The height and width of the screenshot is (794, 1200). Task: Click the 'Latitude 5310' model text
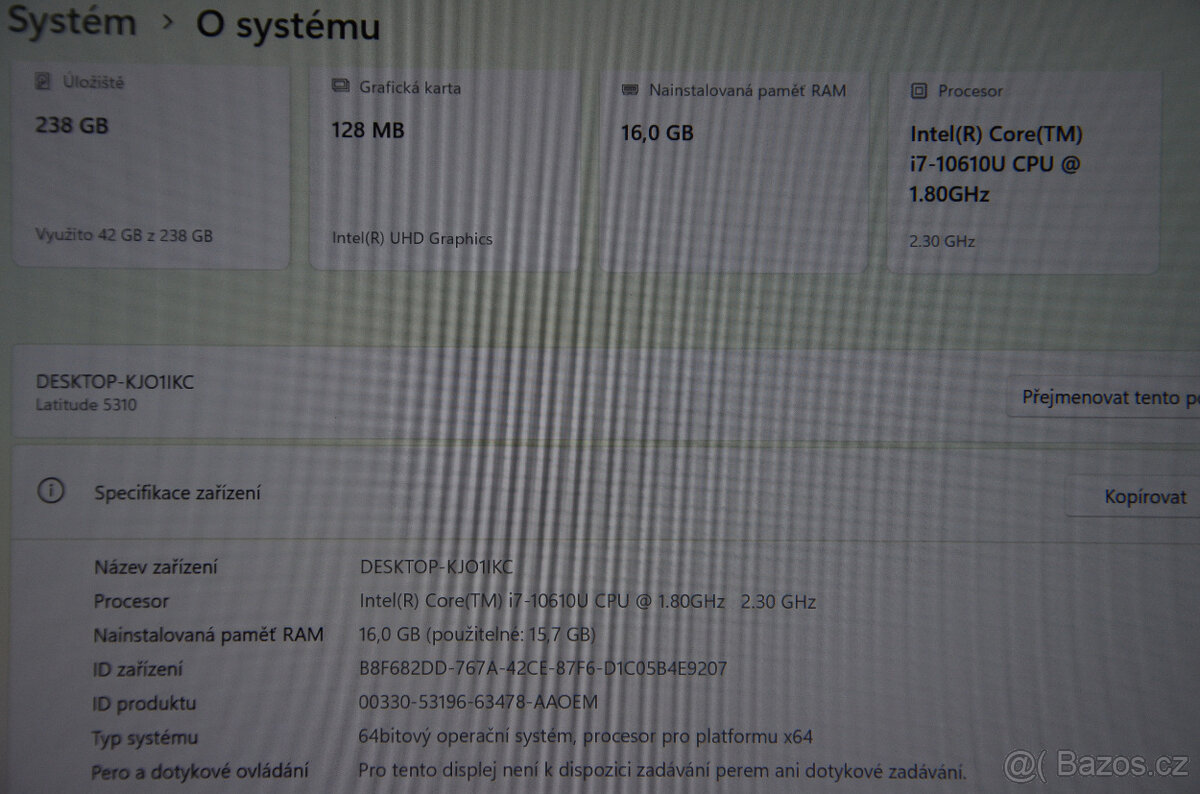[x=86, y=405]
